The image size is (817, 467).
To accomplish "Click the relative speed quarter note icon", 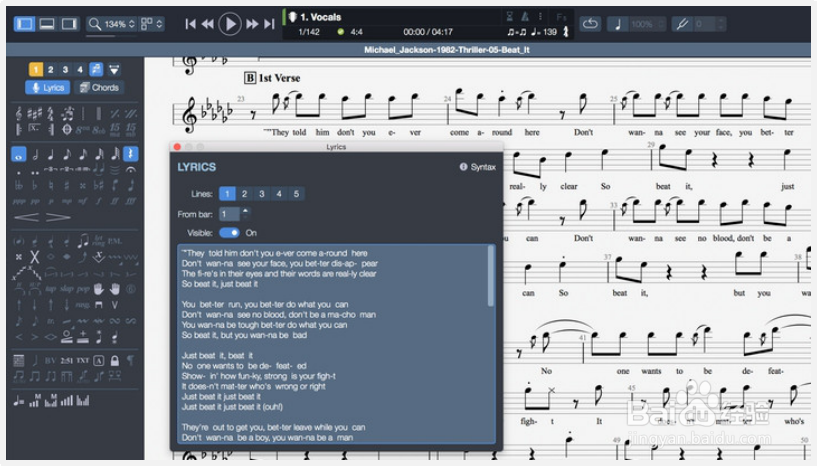I will 618,24.
